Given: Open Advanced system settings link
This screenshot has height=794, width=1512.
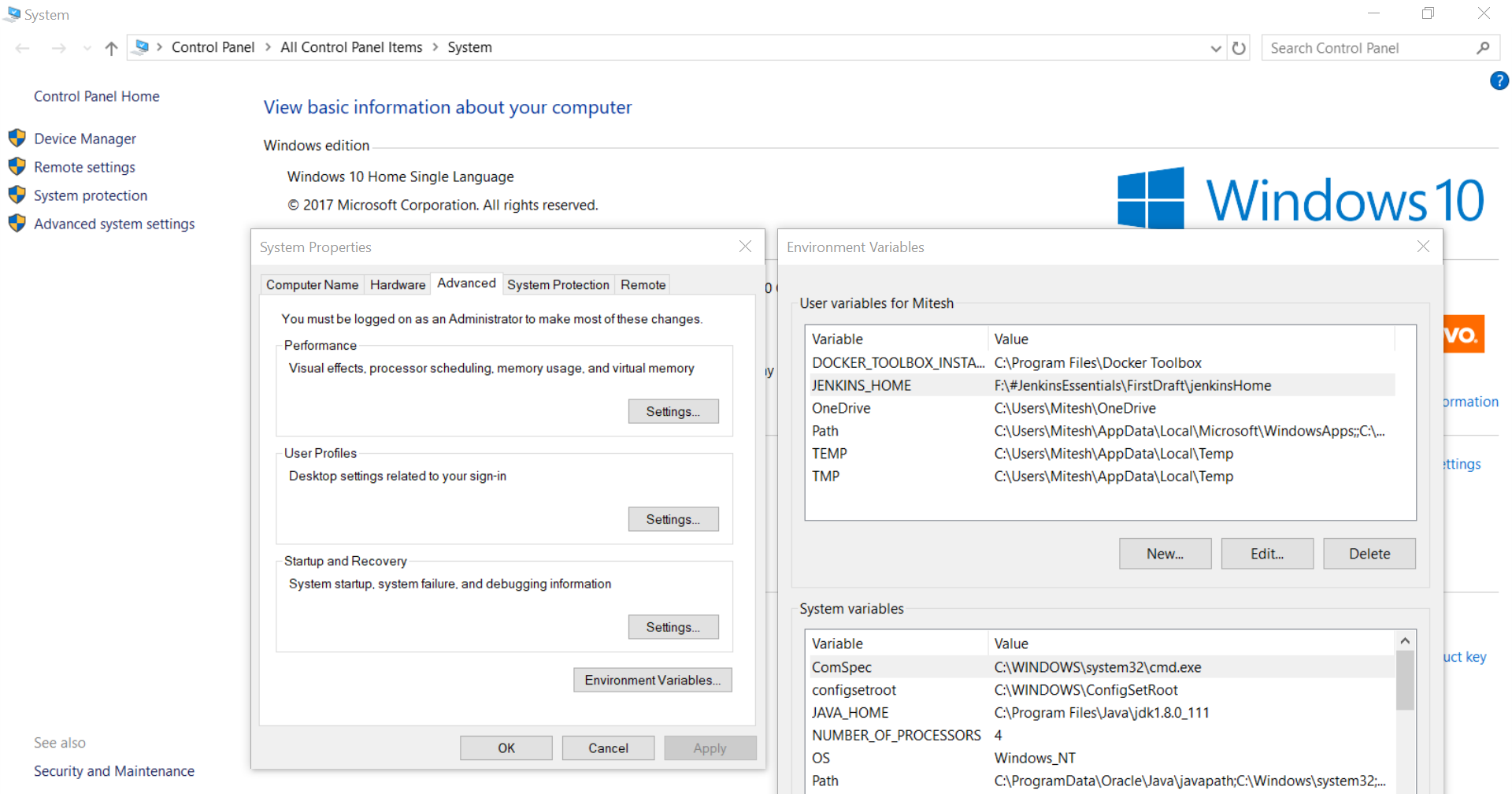Looking at the screenshot, I should click(x=114, y=224).
